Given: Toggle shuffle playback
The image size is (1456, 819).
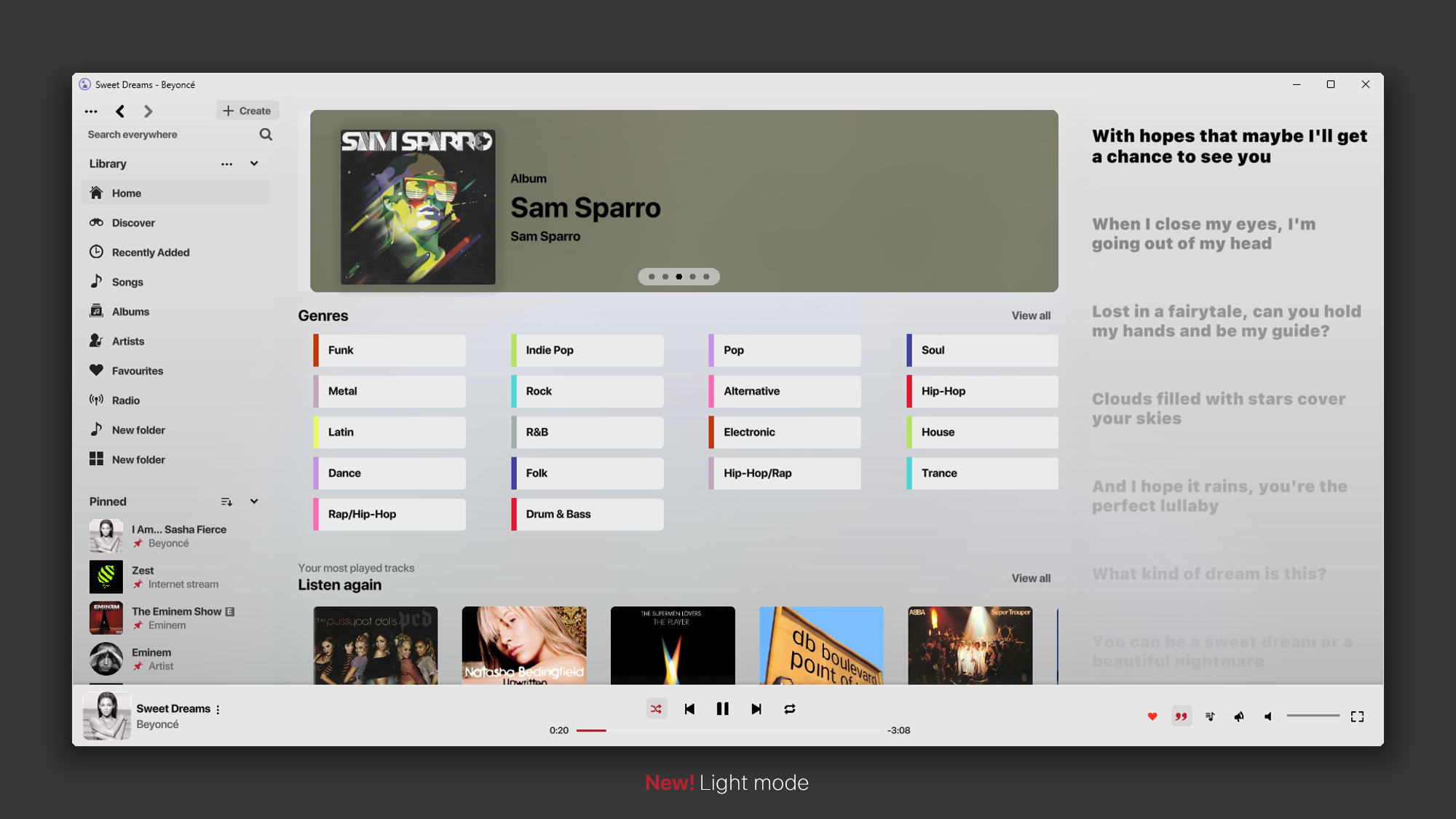Looking at the screenshot, I should click(x=656, y=709).
